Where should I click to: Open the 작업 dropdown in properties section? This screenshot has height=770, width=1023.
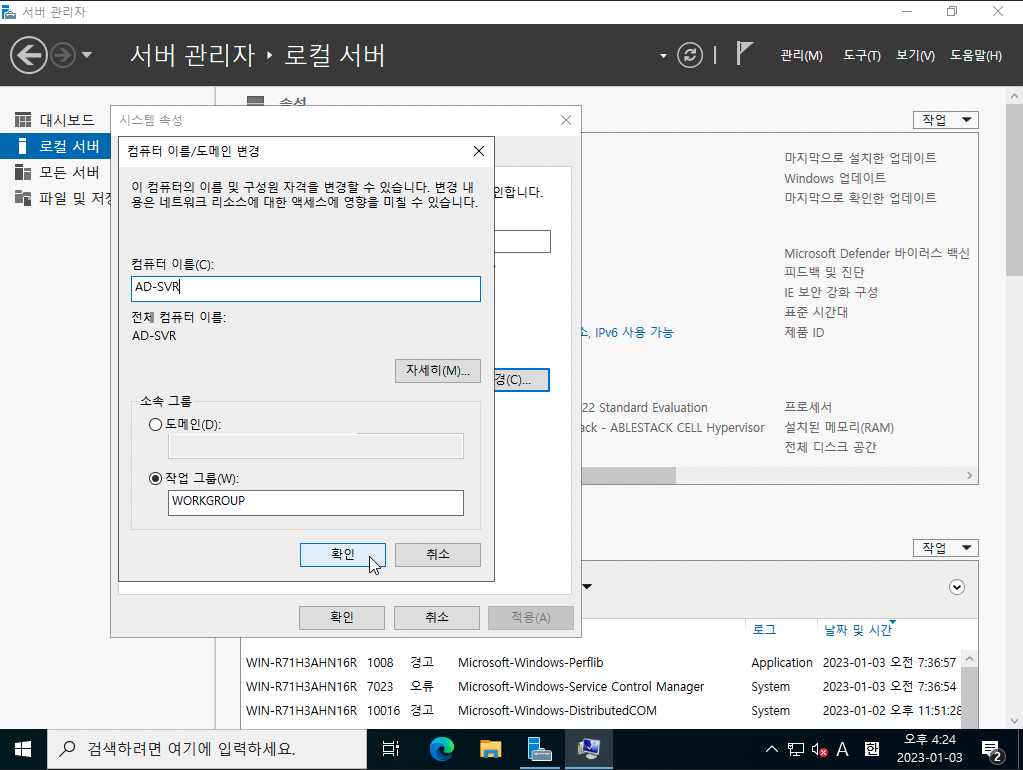[946, 120]
